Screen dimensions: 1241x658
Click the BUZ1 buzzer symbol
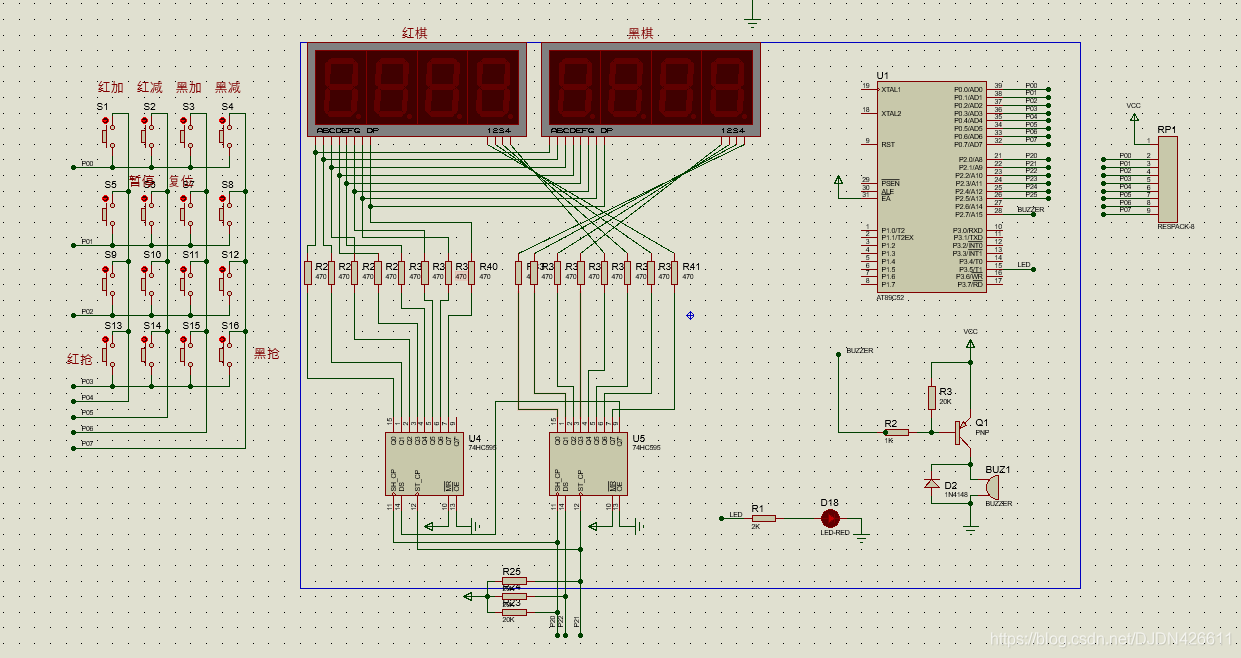tap(992, 487)
